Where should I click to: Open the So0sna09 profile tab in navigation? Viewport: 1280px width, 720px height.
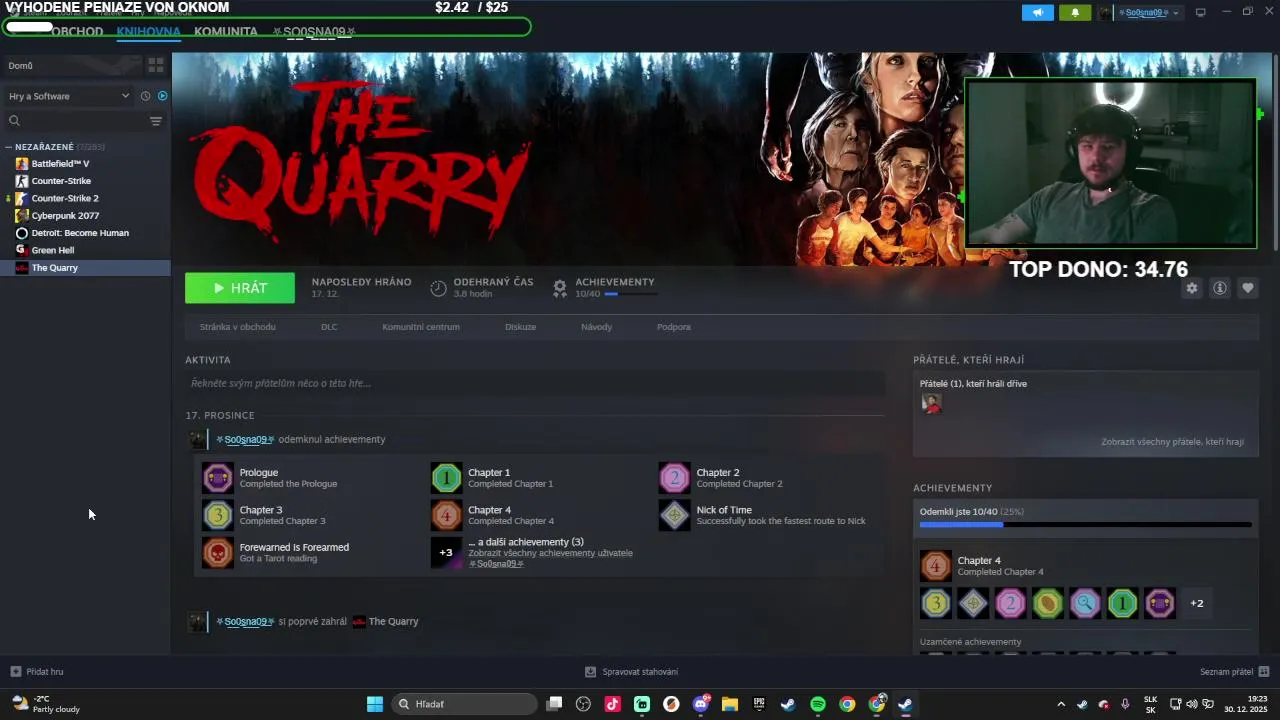tap(314, 32)
